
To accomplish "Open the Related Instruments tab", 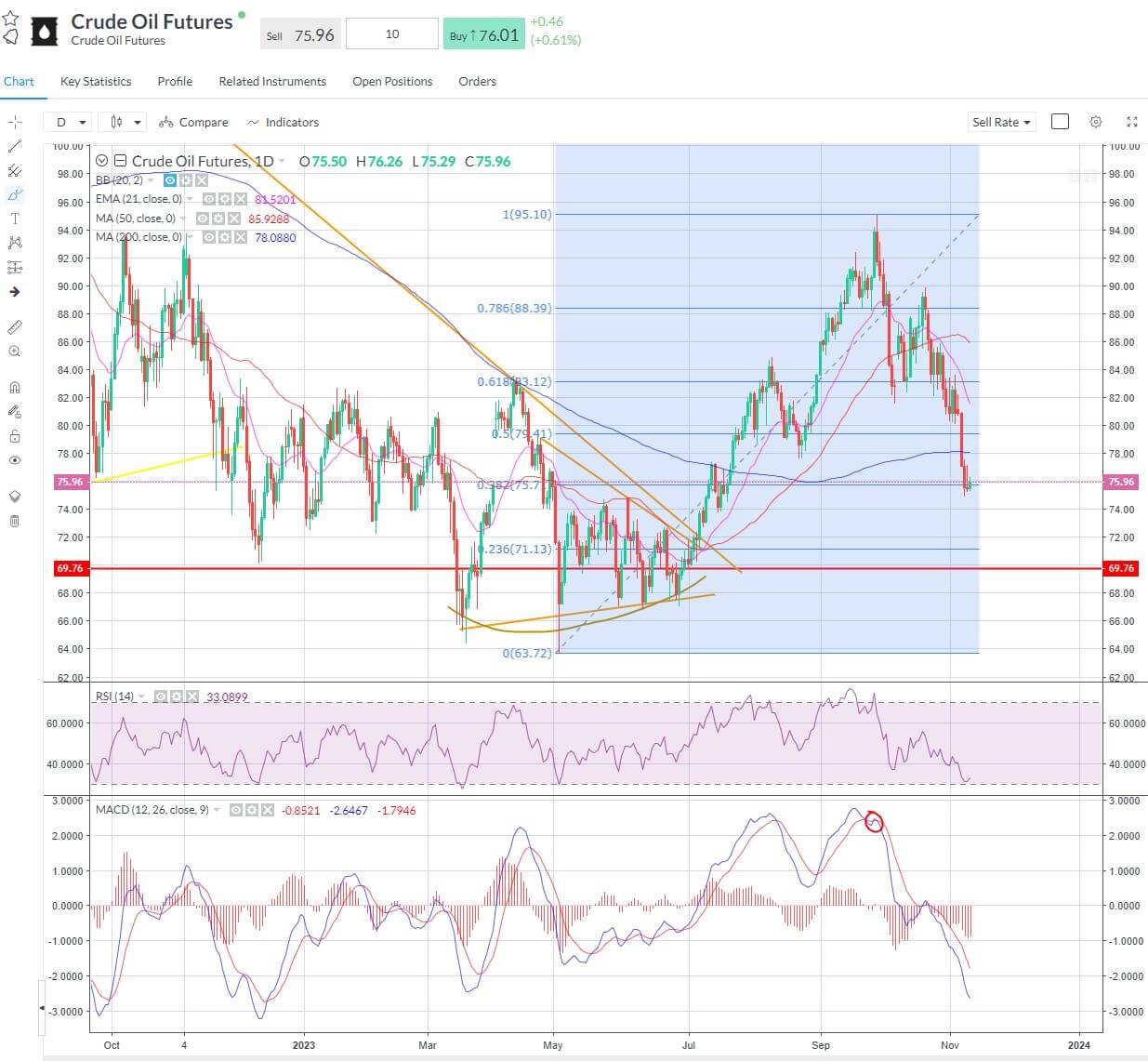I will 272,81.
